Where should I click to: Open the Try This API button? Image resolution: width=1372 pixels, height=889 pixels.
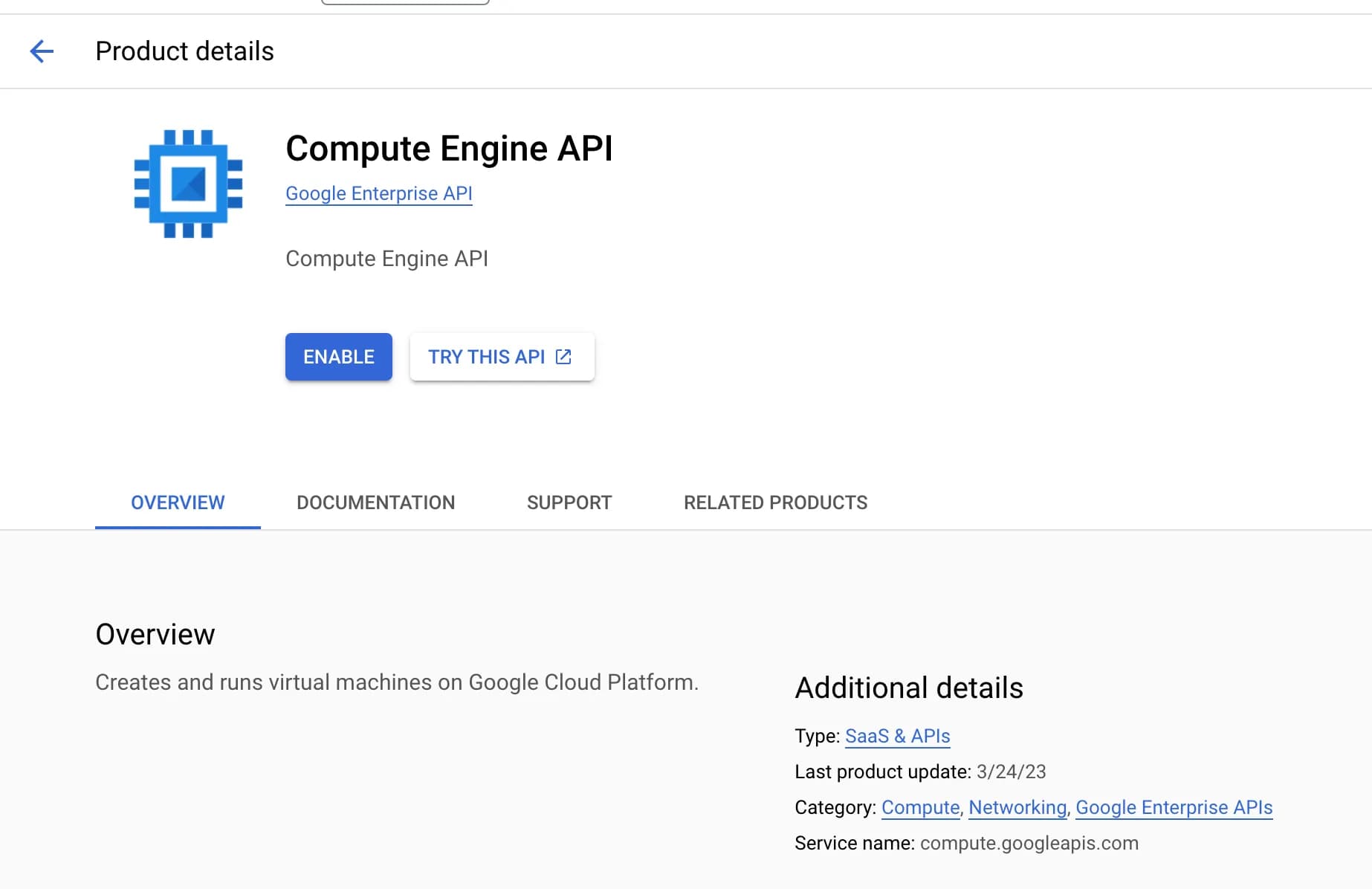pos(502,357)
